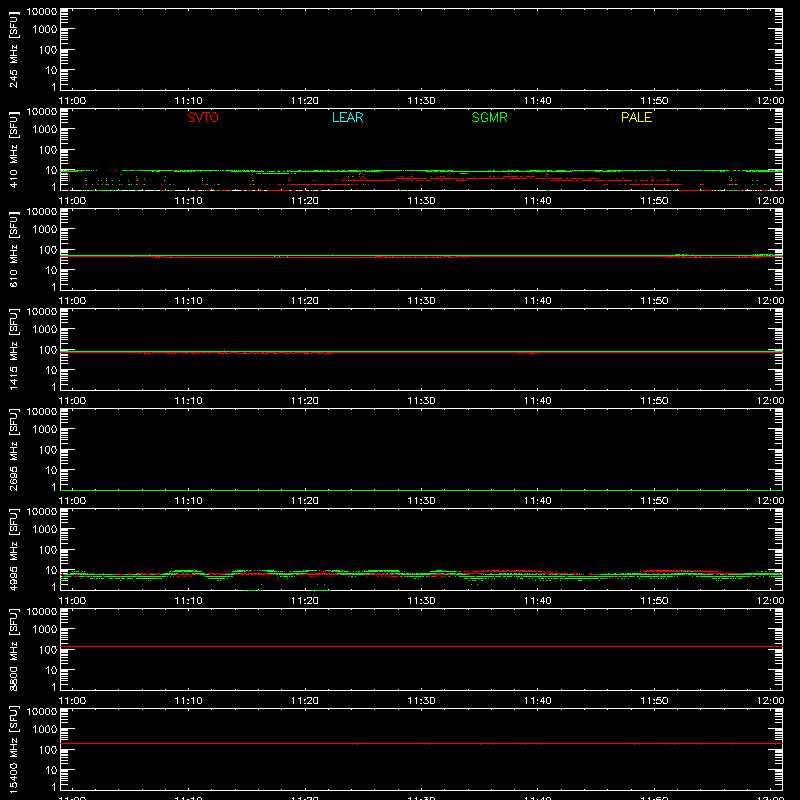Image resolution: width=800 pixels, height=800 pixels.
Task: Click 11:30 label below the 610 MHz panel
Action: click(x=421, y=301)
